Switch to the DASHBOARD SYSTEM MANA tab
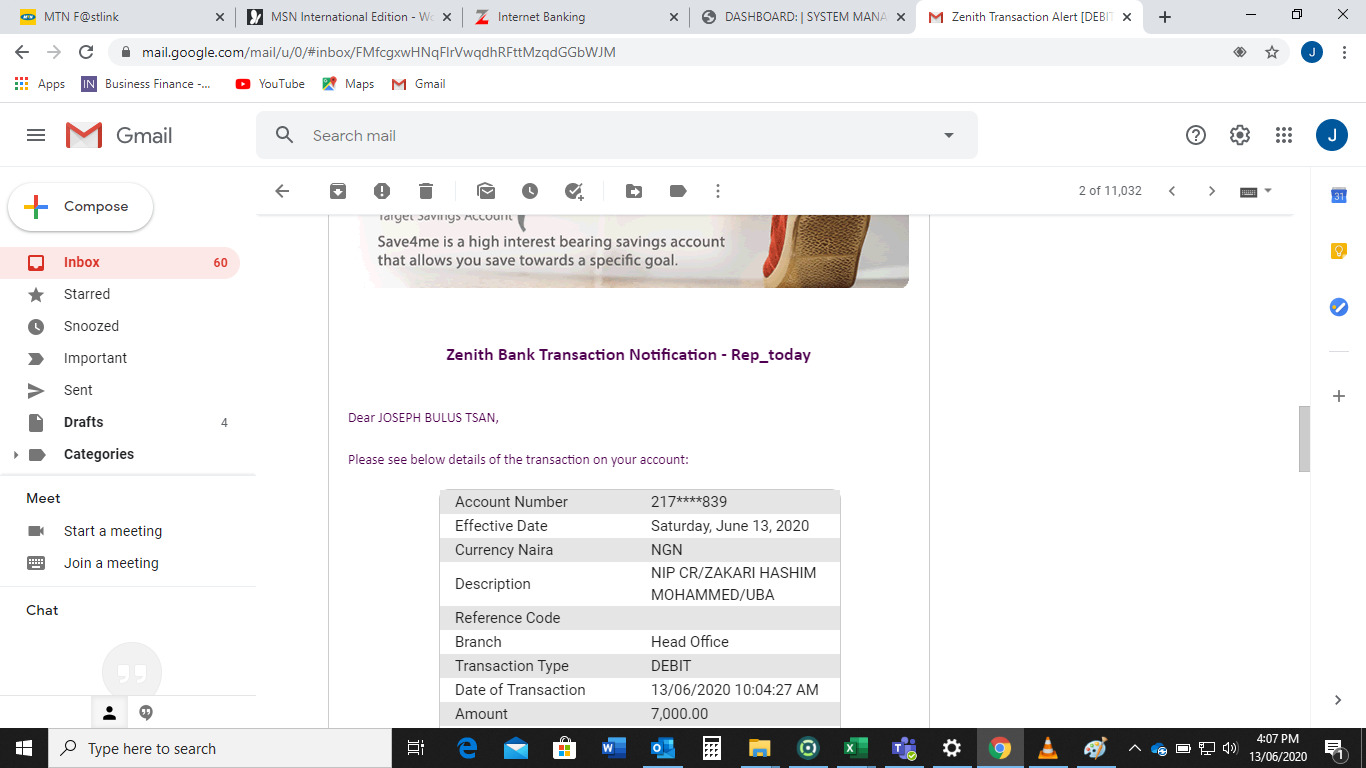This screenshot has width=1366, height=768. [x=803, y=17]
